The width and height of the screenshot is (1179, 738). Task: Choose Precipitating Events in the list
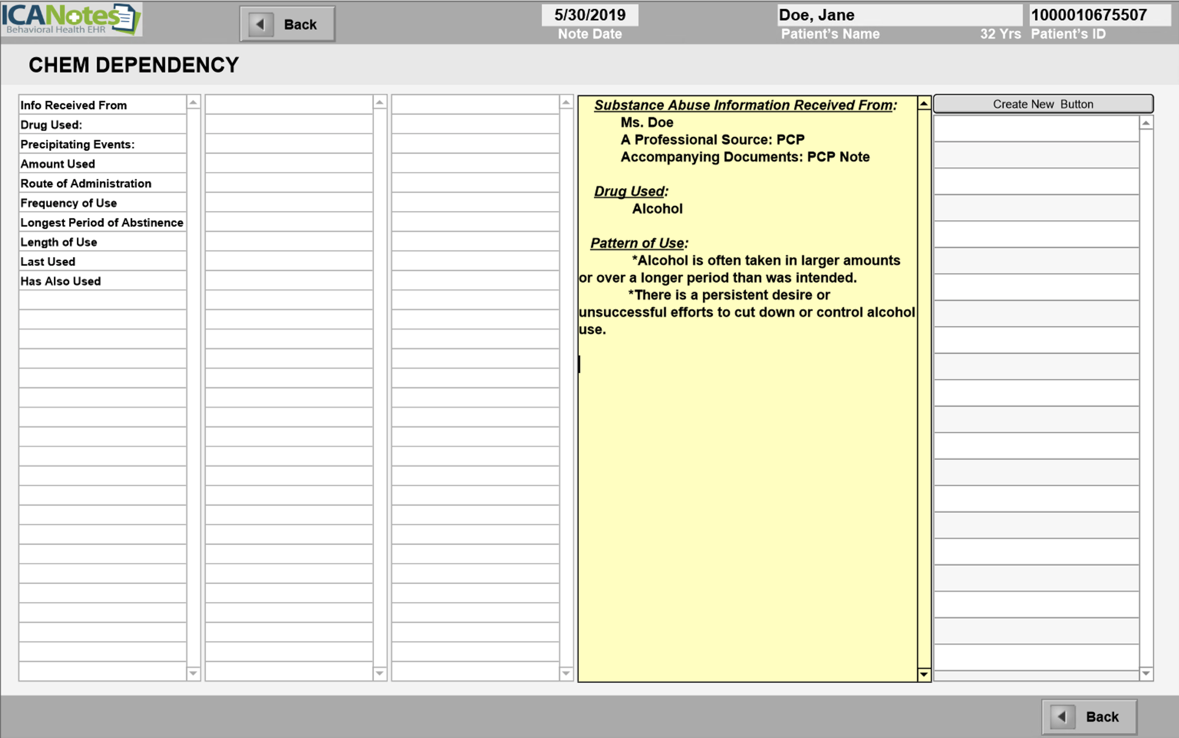(x=101, y=144)
